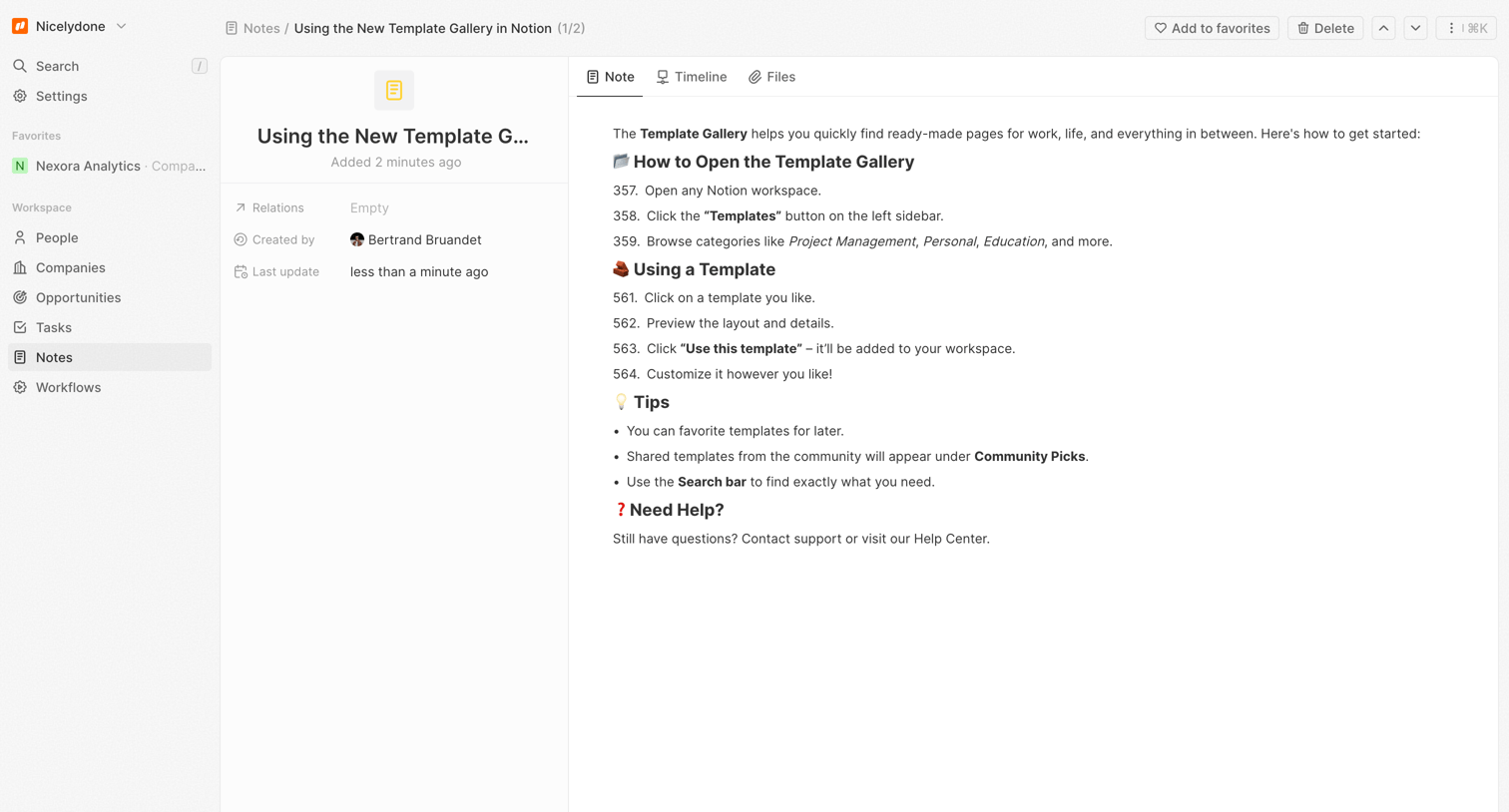Open the Tasks checklist section
The height and width of the screenshot is (812, 1509).
110,327
